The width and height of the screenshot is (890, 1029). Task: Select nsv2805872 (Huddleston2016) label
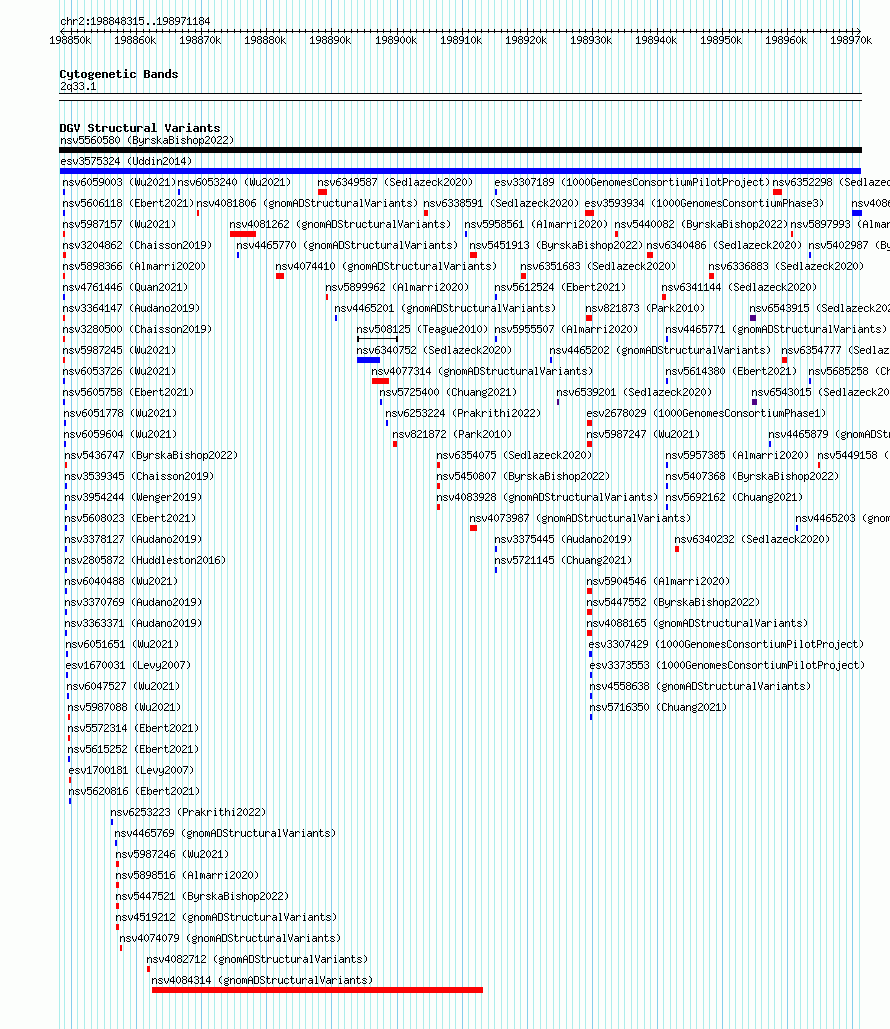145,560
